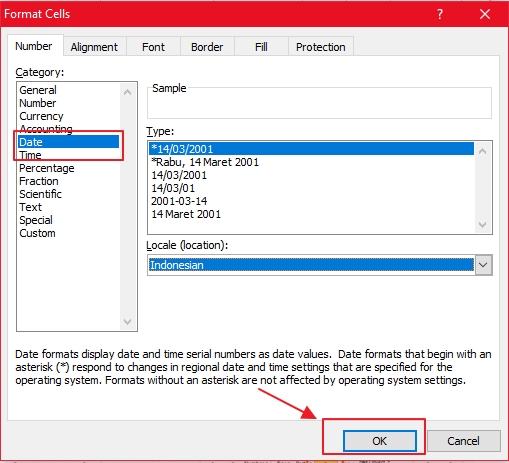
Task: Click Type list scroll up arrow
Action: pos(482,151)
